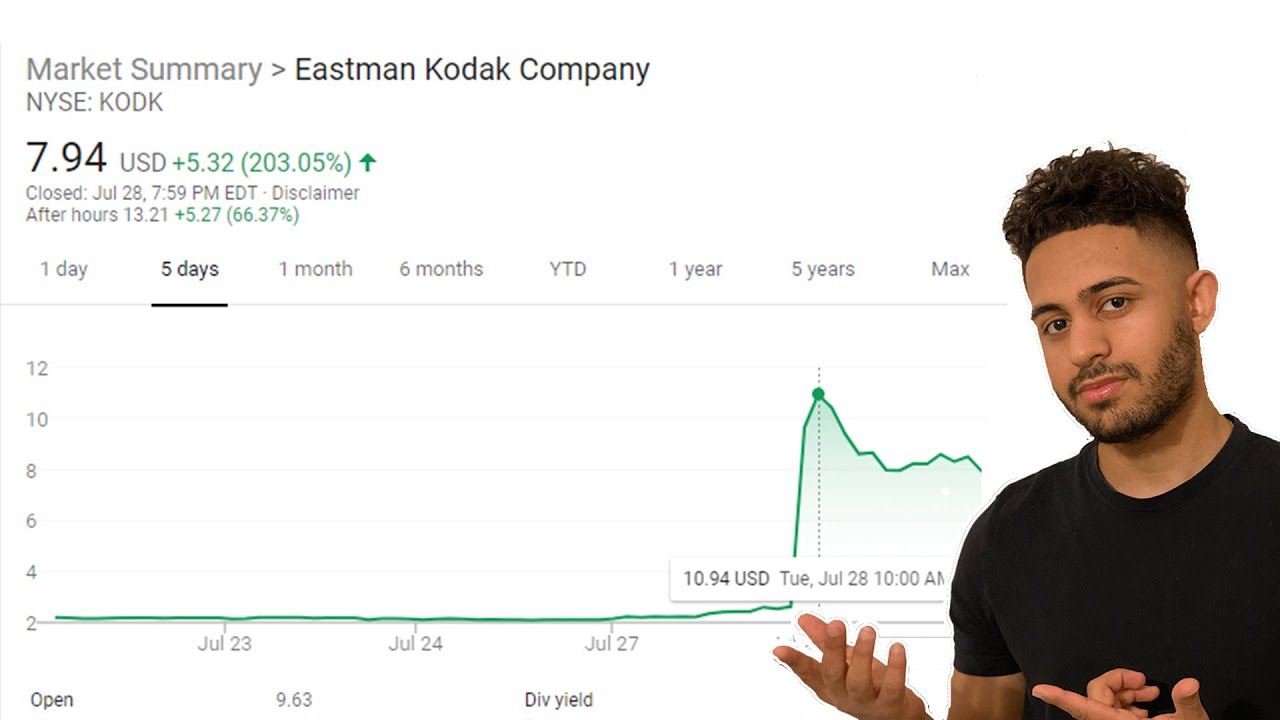Viewport: 1280px width, 720px height.
Task: Show the 1 month chart range
Action: (x=315, y=269)
